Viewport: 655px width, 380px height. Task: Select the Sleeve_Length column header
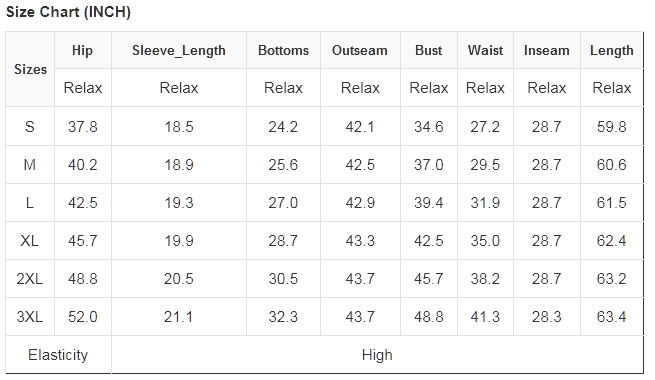[179, 50]
